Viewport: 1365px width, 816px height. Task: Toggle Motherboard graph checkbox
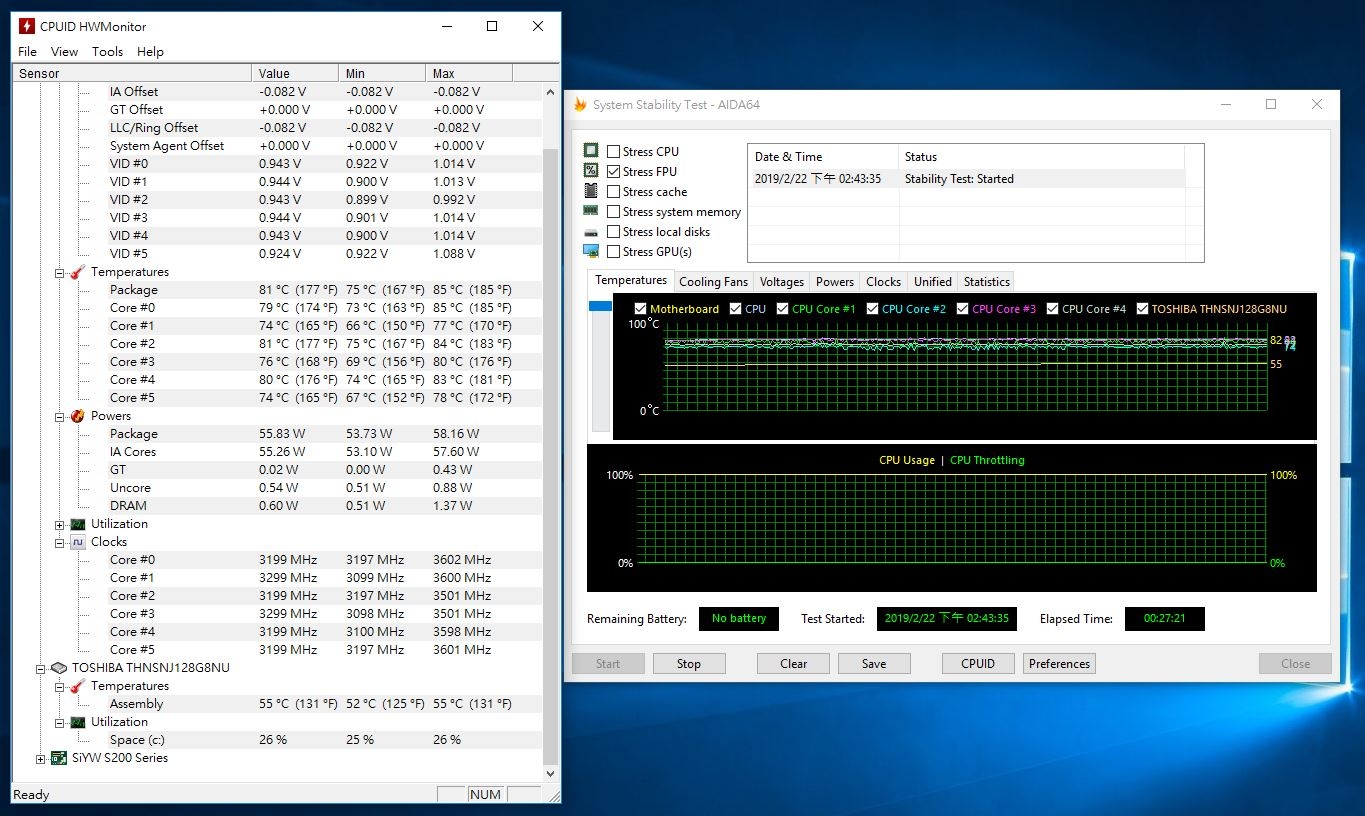click(x=640, y=309)
